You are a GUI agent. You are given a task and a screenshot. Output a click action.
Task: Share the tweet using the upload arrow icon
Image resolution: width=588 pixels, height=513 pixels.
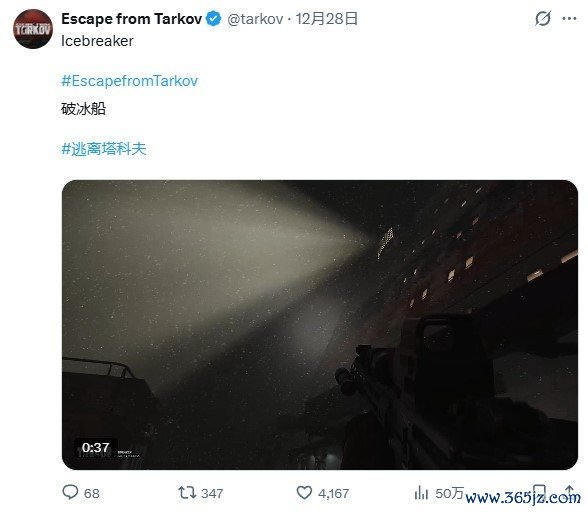coord(569,492)
